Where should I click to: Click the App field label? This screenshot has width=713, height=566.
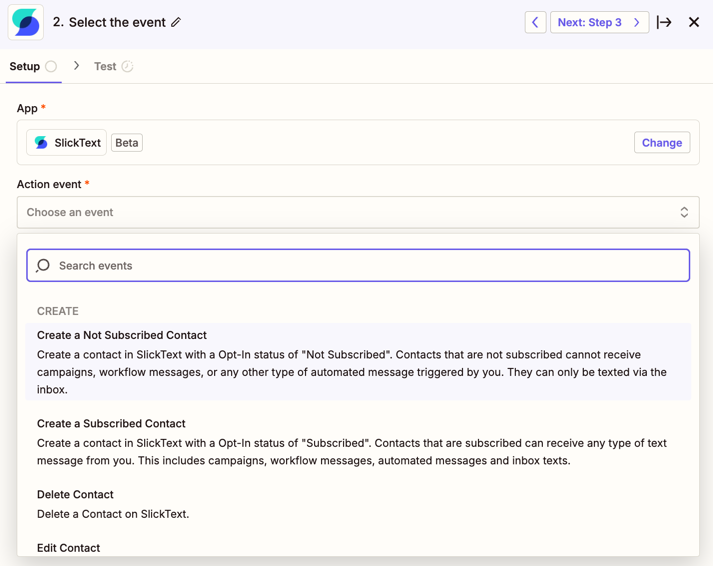pyautogui.click(x=27, y=108)
